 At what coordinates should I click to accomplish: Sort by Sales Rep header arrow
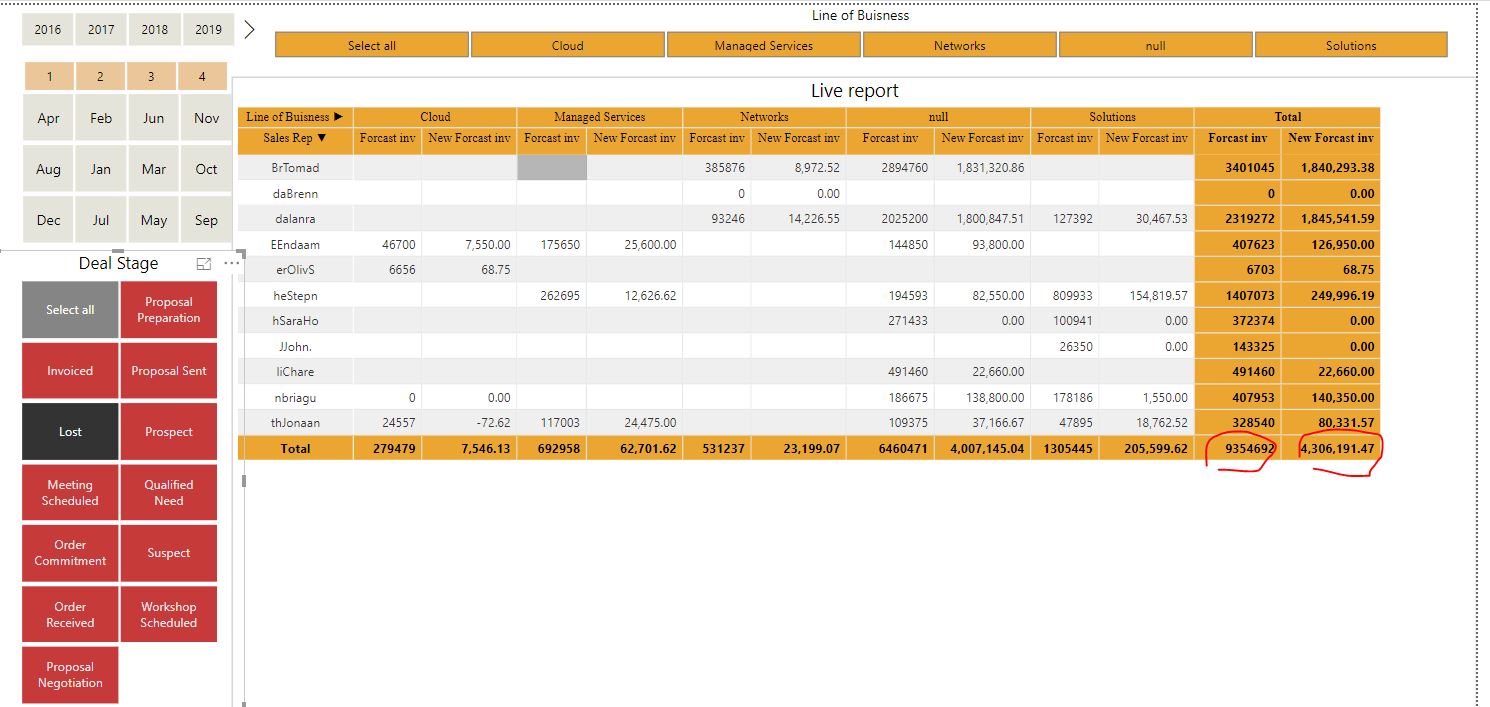(x=321, y=138)
